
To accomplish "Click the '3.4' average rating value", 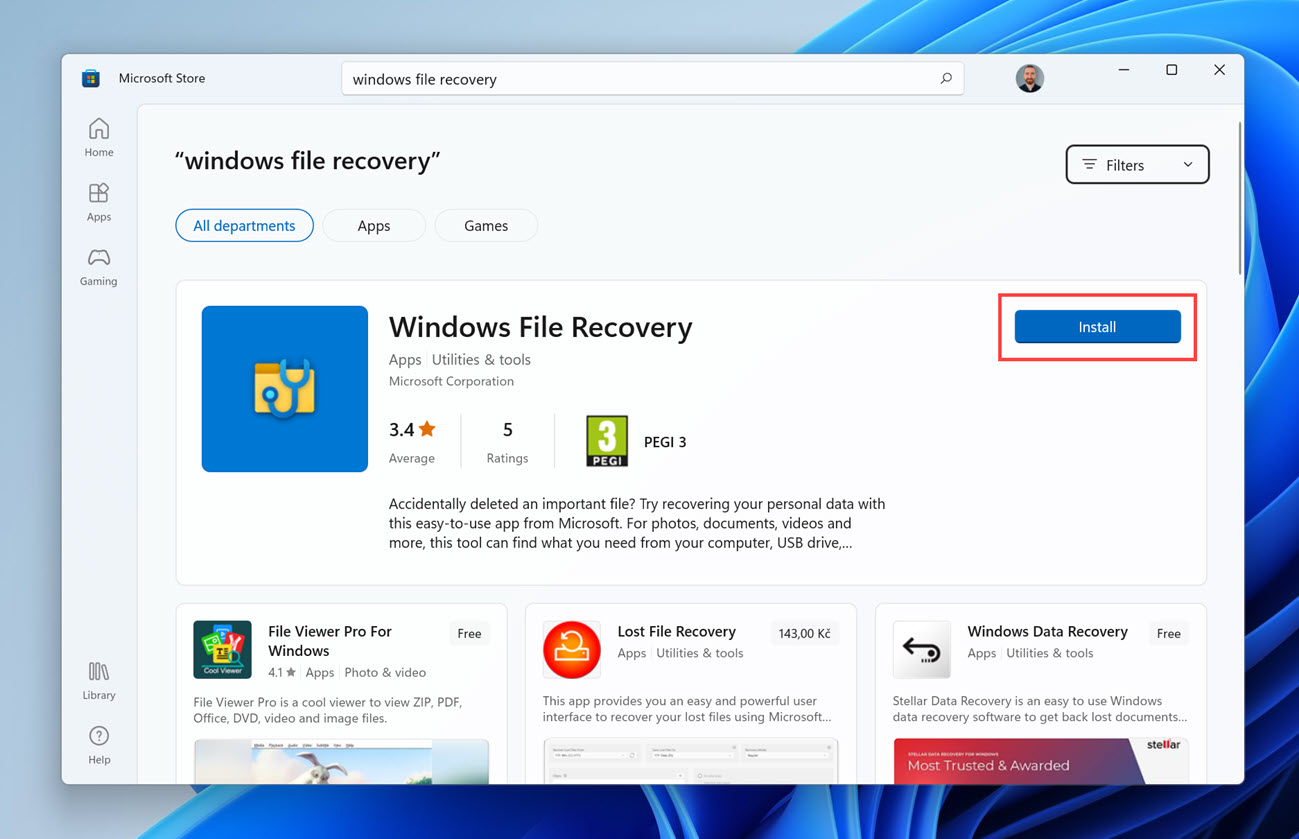I will (x=401, y=430).
